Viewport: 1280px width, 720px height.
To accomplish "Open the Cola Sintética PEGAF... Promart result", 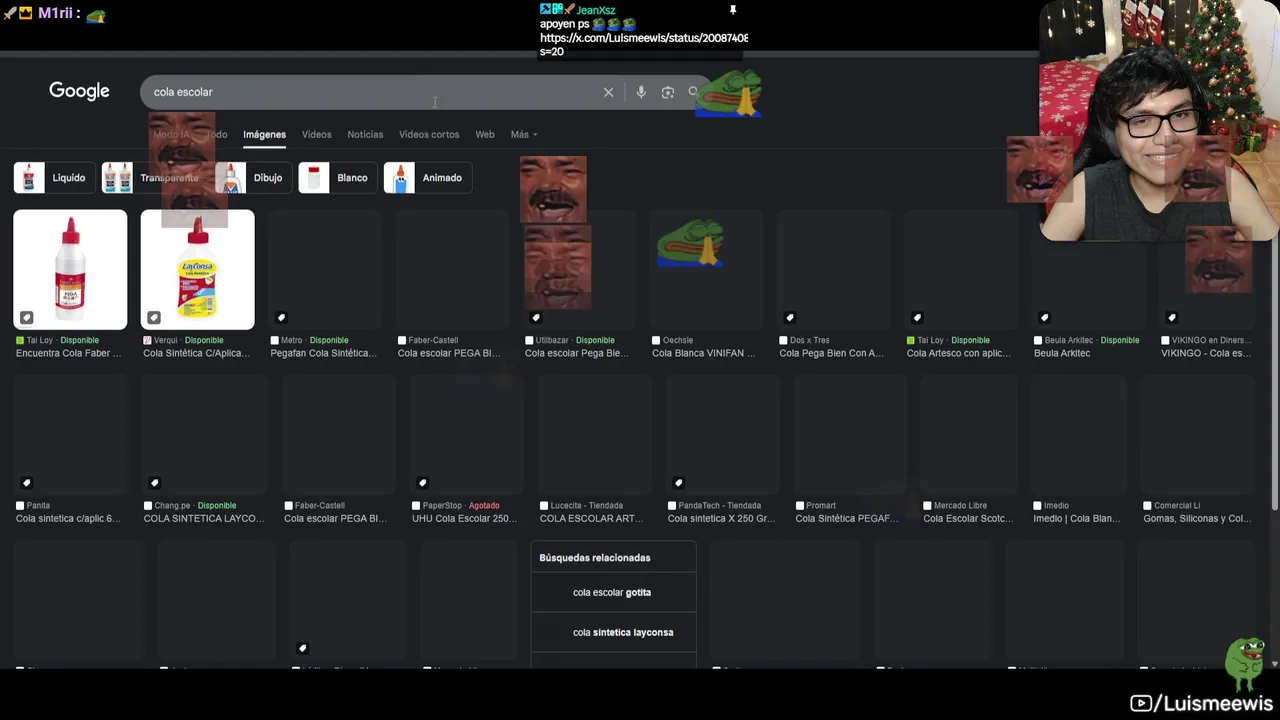I will coord(847,518).
